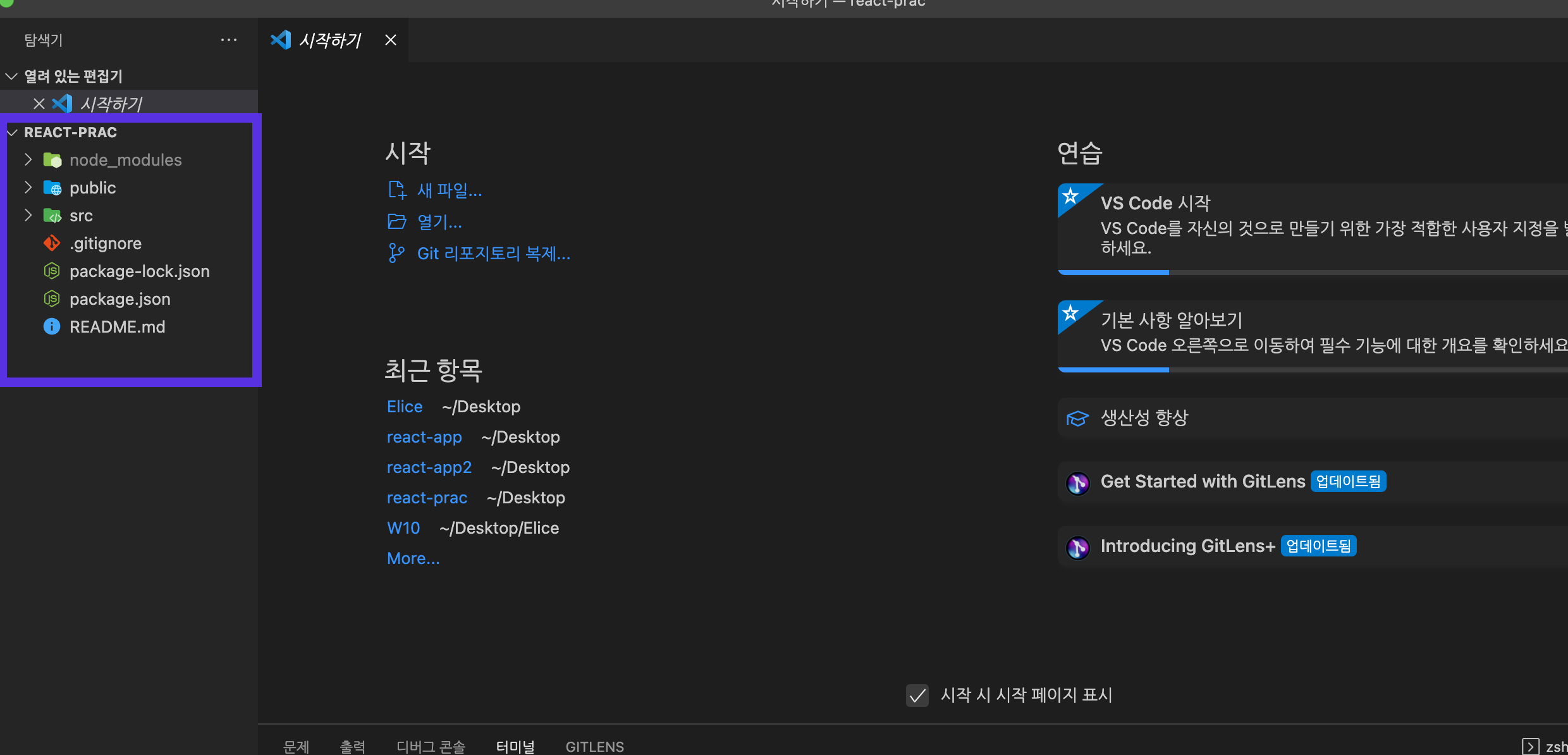This screenshot has height=755, width=1568.
Task: Open the VS Code 시작 walkthrough card
Action: [x=1313, y=229]
